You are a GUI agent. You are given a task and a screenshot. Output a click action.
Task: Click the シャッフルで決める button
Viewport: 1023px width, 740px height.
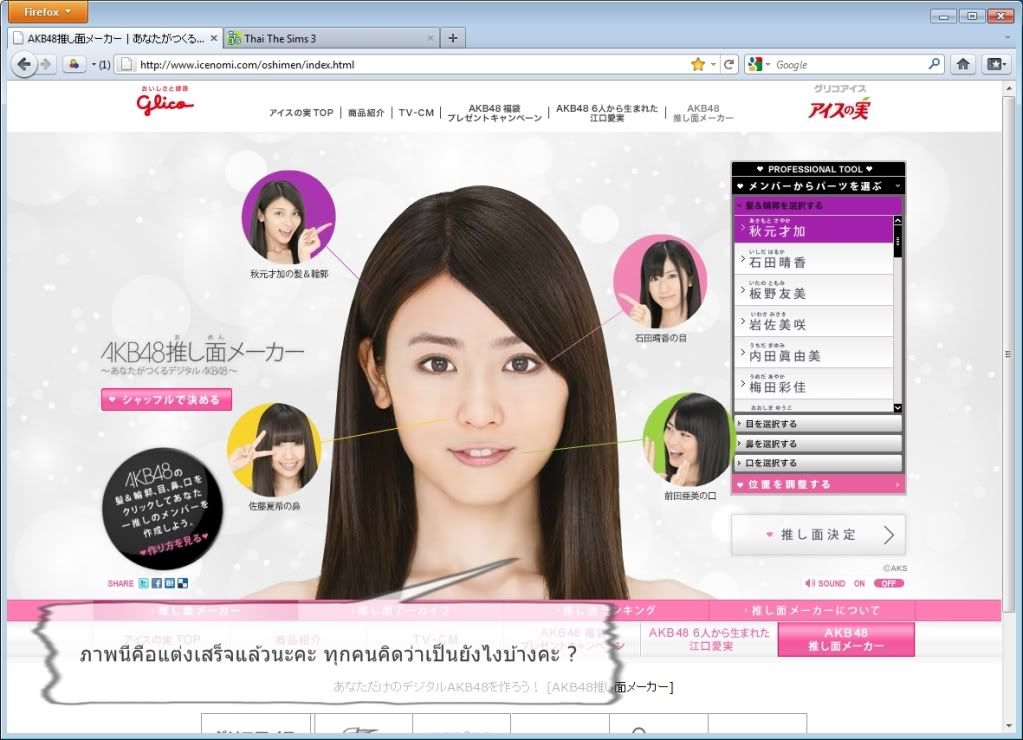(x=166, y=399)
